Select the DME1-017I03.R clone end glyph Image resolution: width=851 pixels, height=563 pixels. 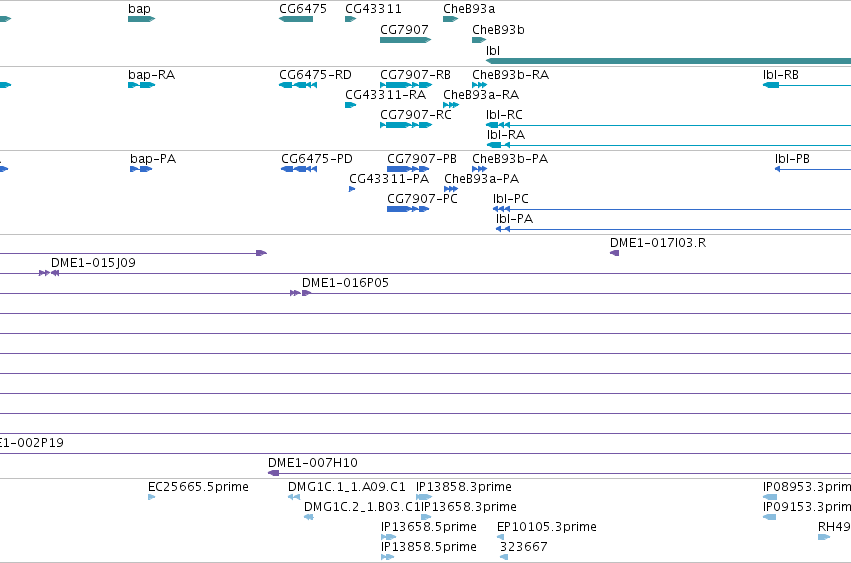pos(614,253)
